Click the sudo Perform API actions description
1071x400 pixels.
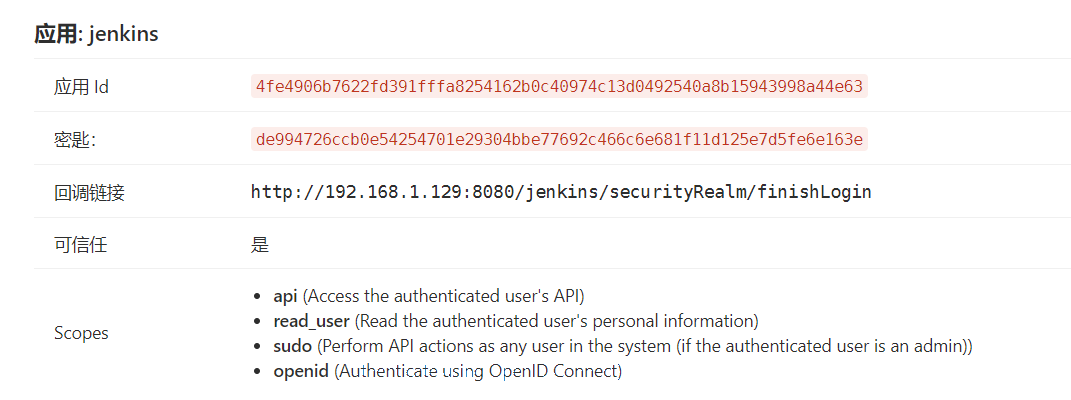pyautogui.click(x=644, y=347)
